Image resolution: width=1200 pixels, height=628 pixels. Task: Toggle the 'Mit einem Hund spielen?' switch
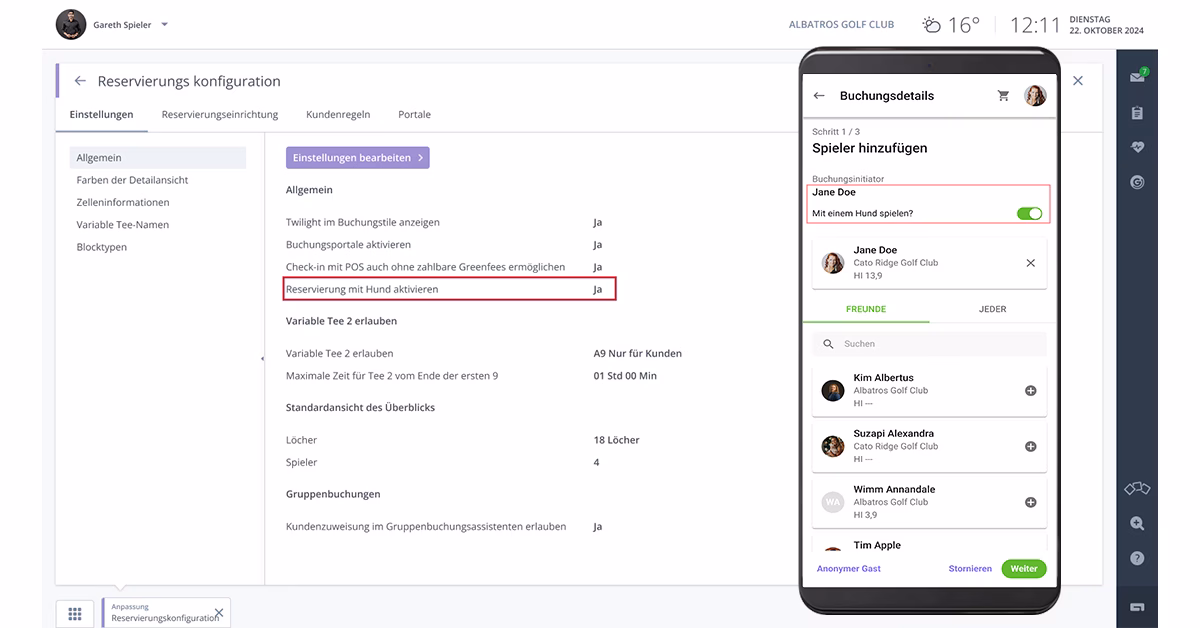(1029, 213)
